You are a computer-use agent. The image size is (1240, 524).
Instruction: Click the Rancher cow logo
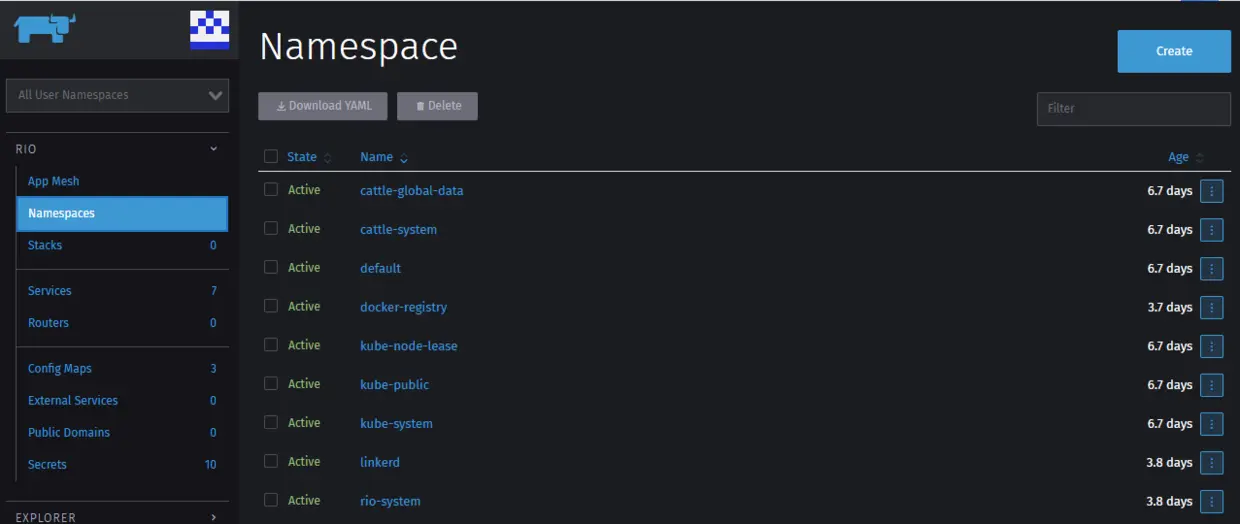tap(45, 28)
